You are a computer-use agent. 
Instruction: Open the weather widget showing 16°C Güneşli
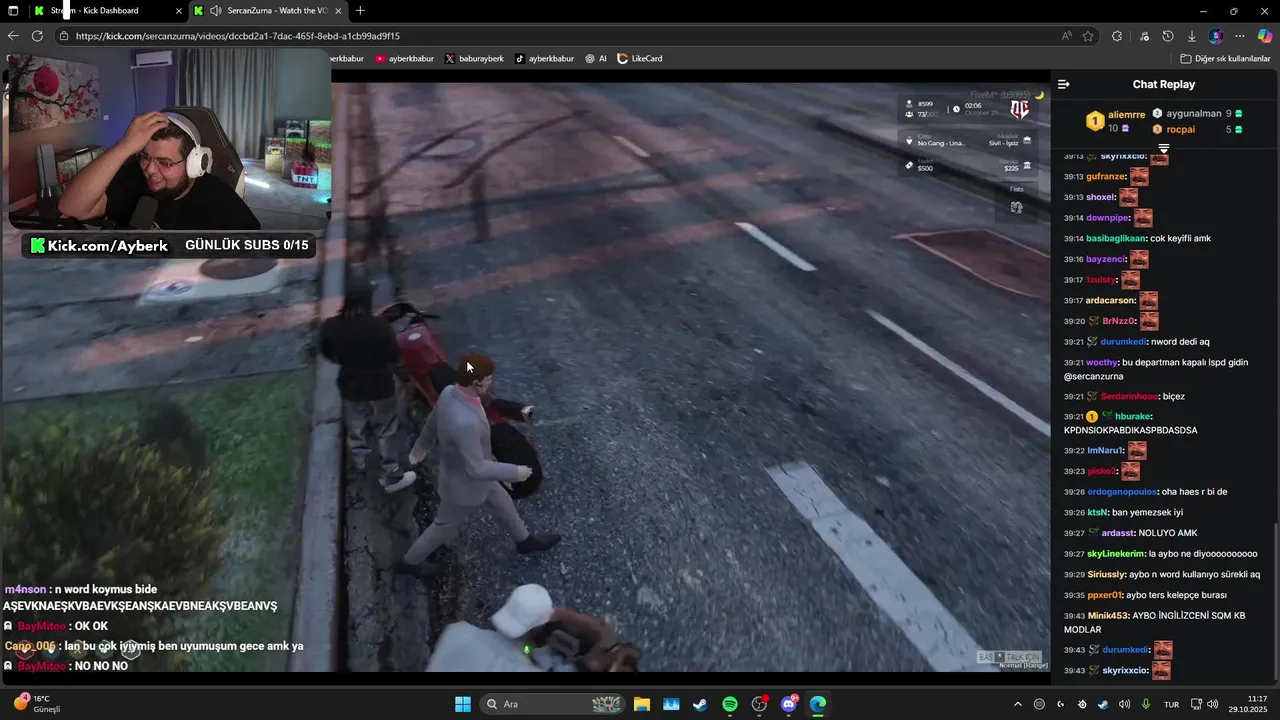38,704
